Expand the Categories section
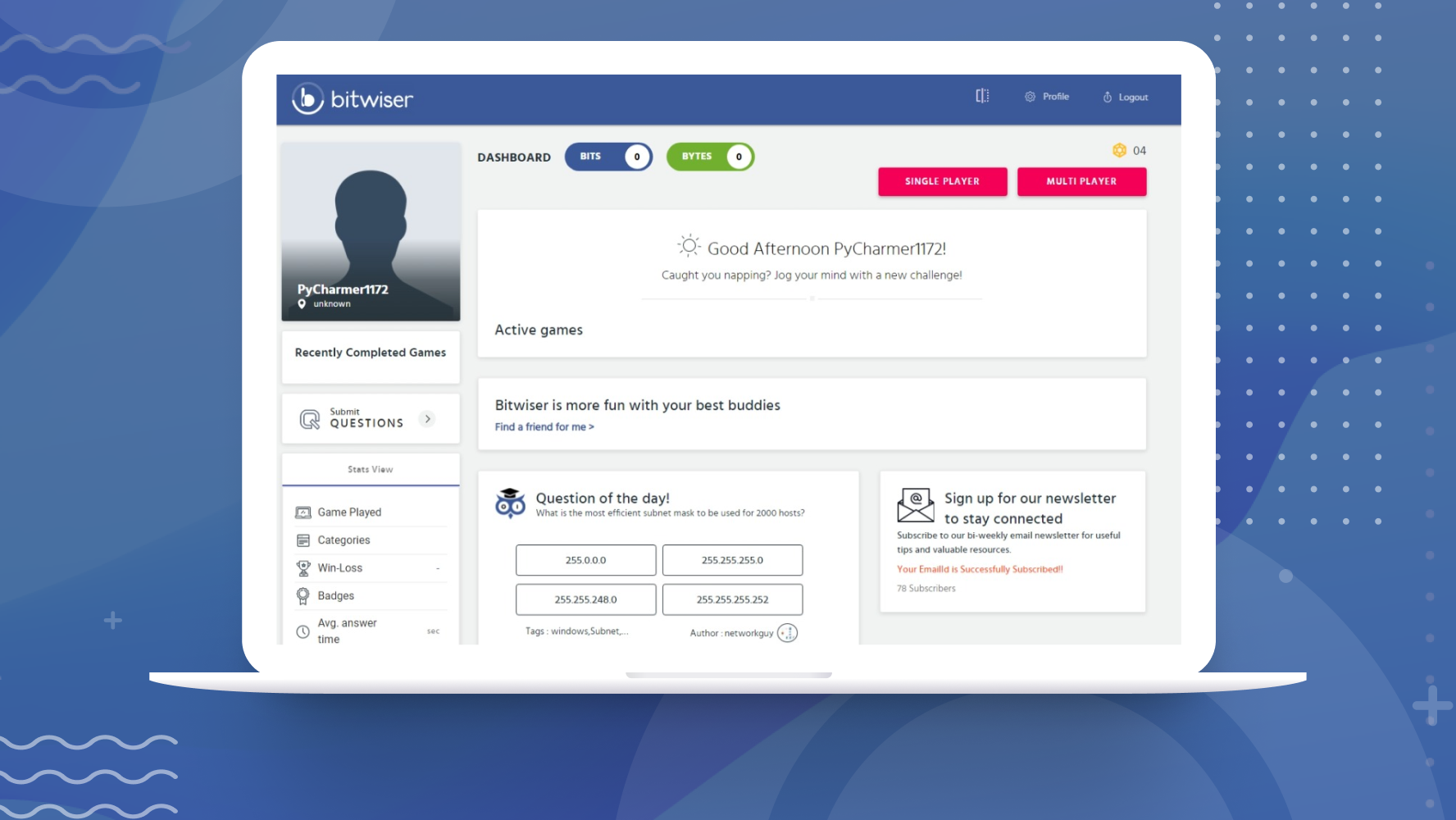Viewport: 1456px width, 820px height. pos(344,540)
